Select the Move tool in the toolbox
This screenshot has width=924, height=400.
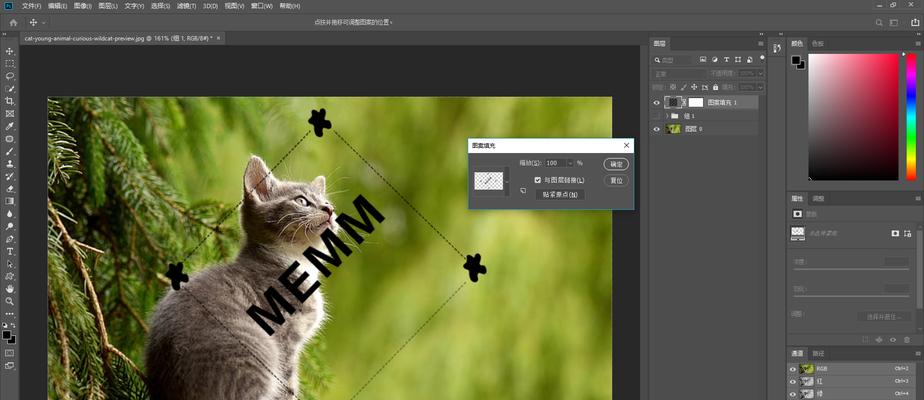[9, 51]
